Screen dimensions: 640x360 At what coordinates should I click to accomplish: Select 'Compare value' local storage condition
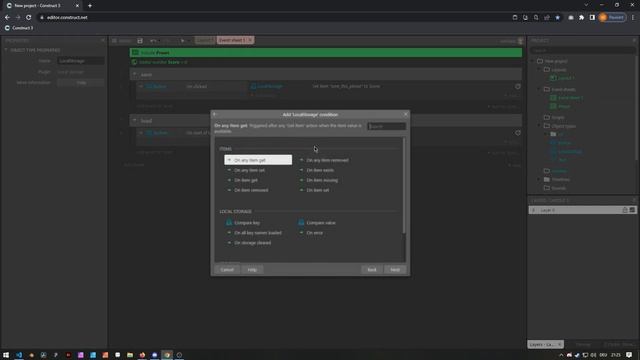tap(318, 223)
